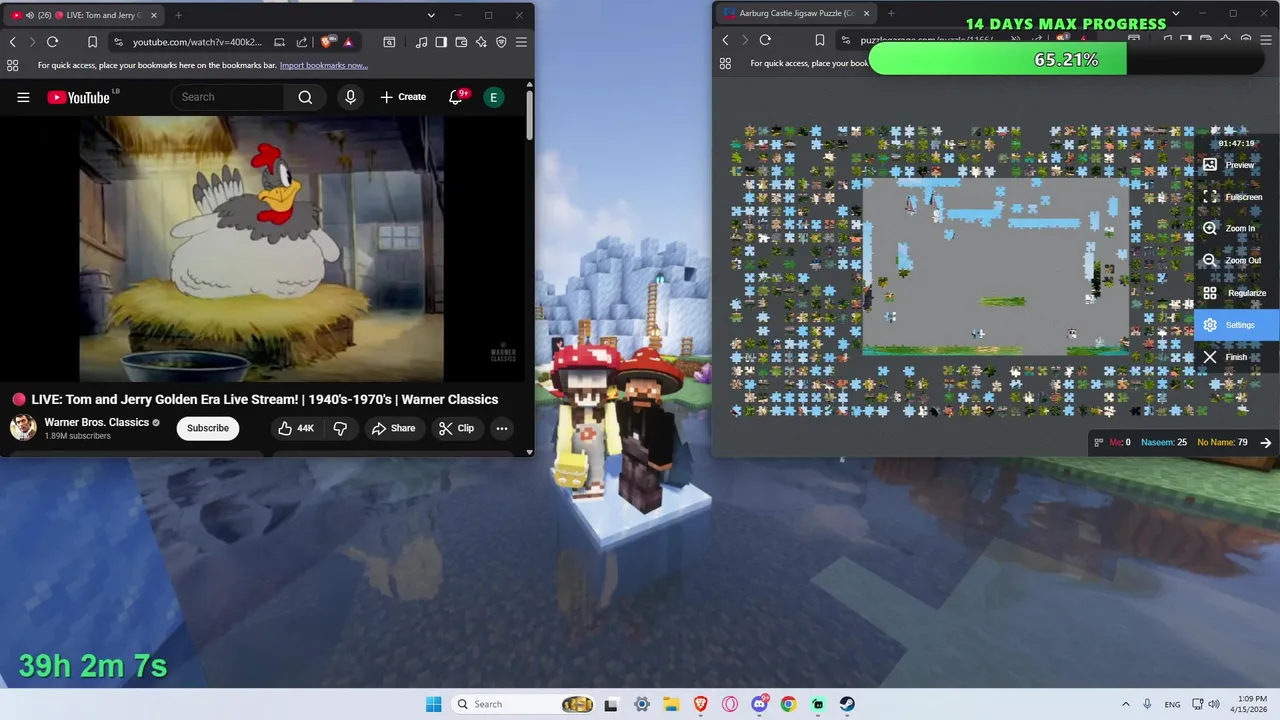Open a new tab in the puzzle window
Viewport: 1280px width, 720px height.
(x=890, y=13)
